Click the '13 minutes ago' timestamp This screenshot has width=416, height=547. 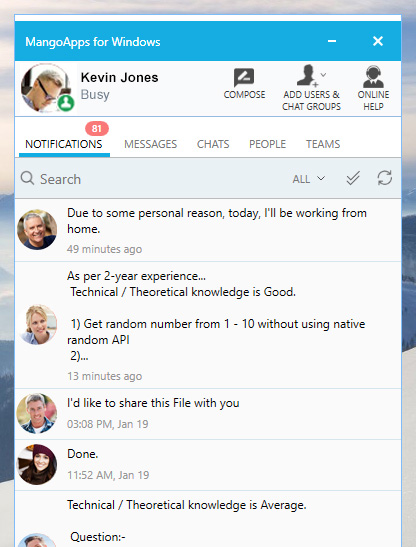[104, 376]
